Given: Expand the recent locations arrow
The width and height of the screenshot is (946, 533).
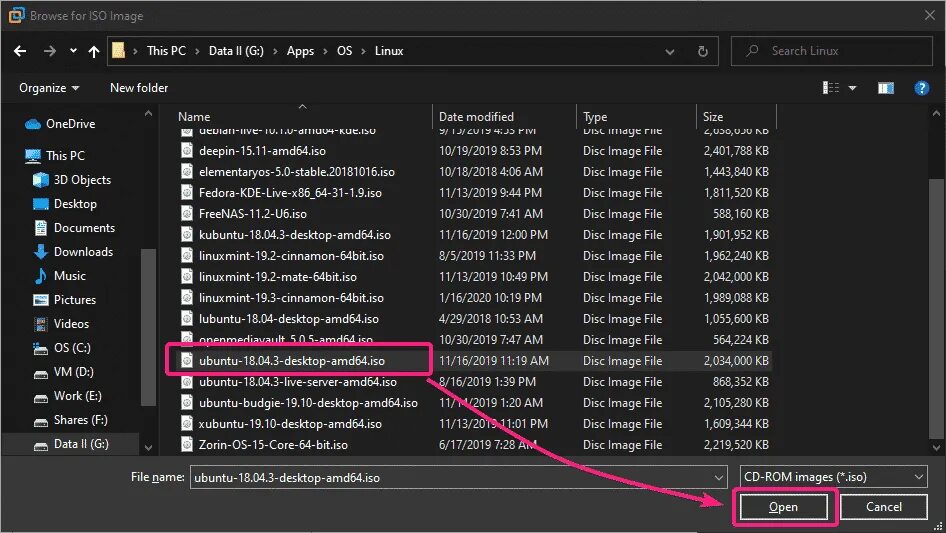Looking at the screenshot, I should point(73,51).
